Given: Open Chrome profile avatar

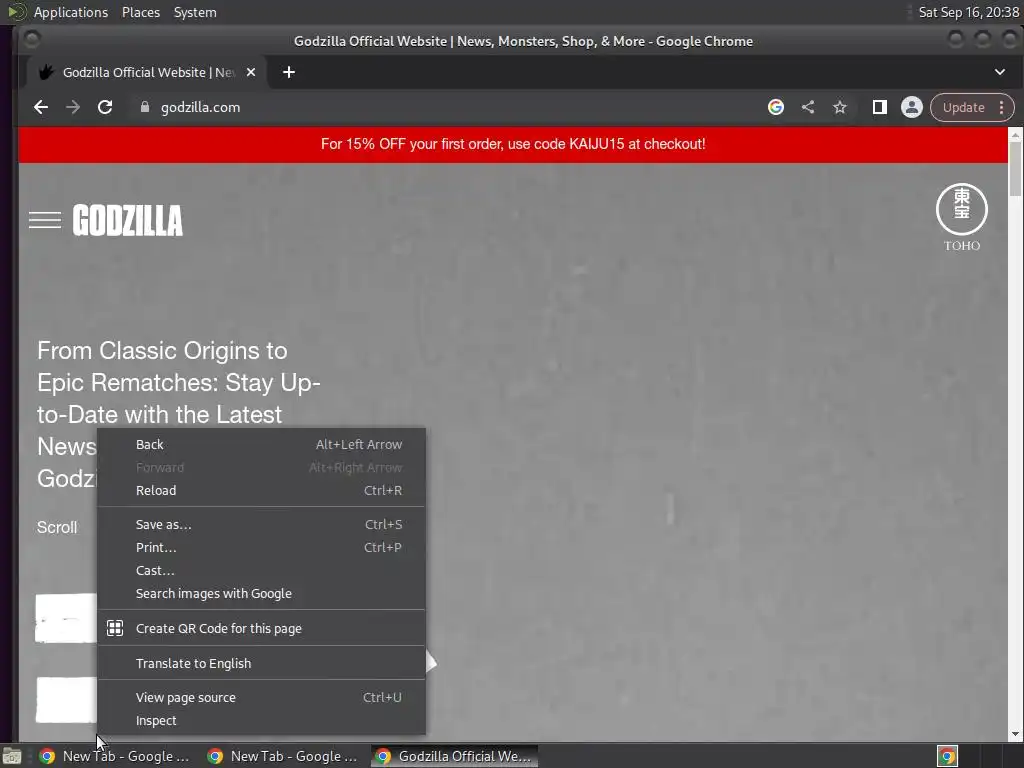Looking at the screenshot, I should (912, 107).
